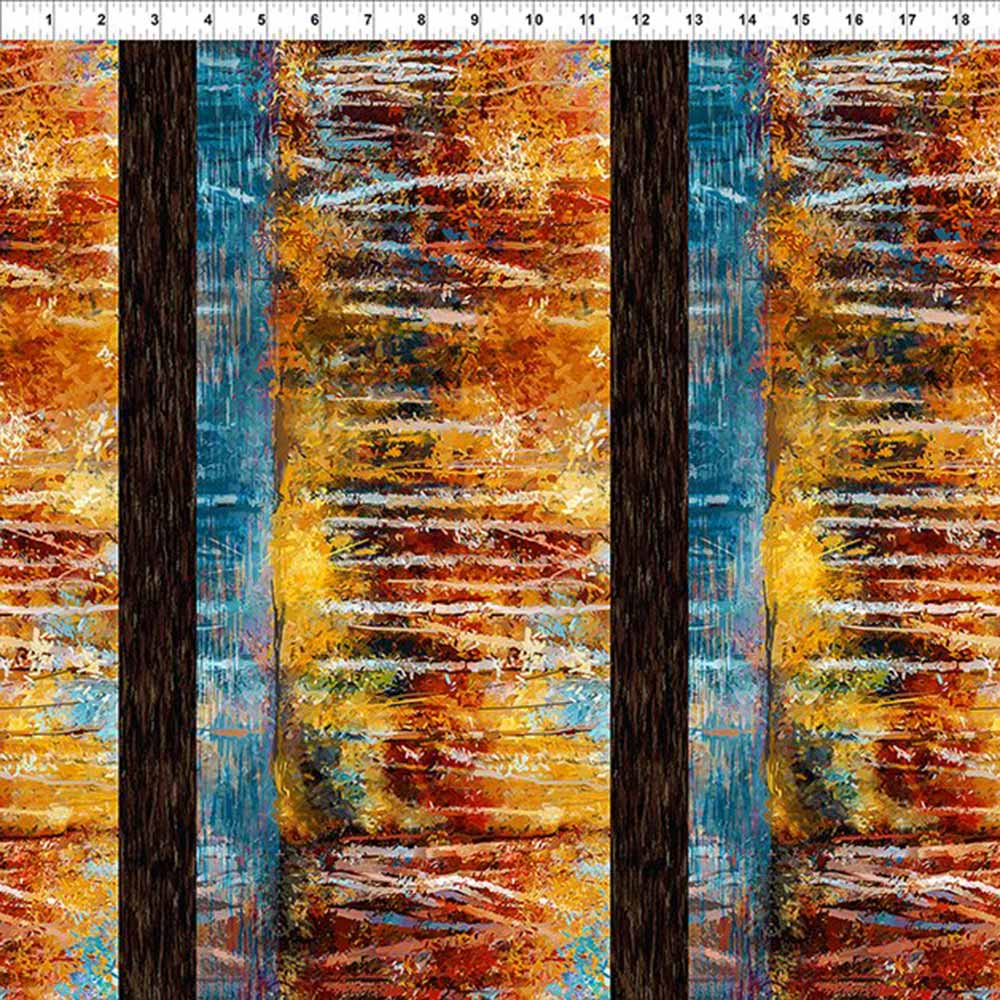Click the ruler mark labeled 3
Image resolution: width=1000 pixels, height=1000 pixels.
pos(154,19)
